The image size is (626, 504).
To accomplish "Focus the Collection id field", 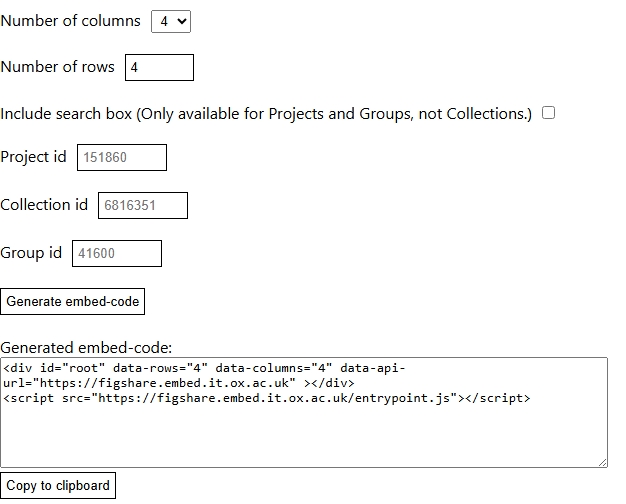I will [143, 206].
